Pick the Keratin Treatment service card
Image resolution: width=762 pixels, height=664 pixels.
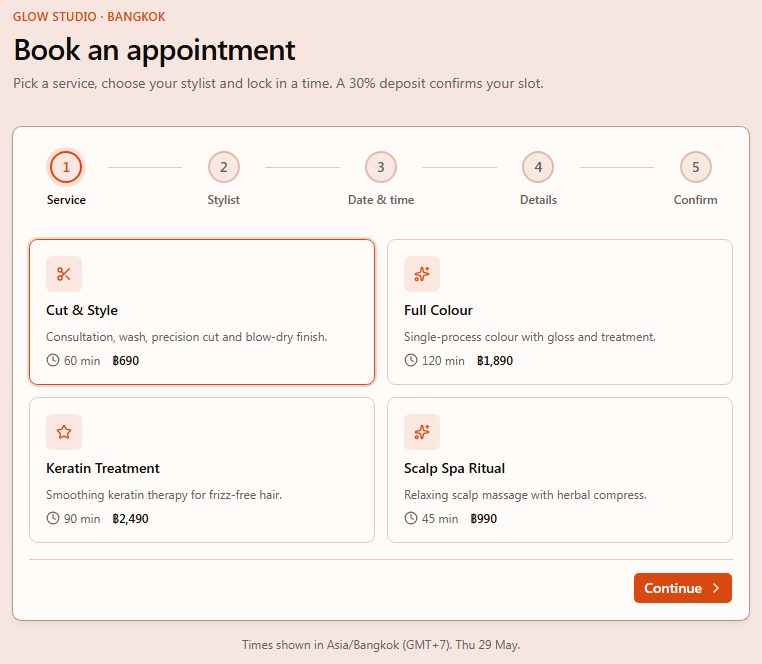[x=202, y=470]
